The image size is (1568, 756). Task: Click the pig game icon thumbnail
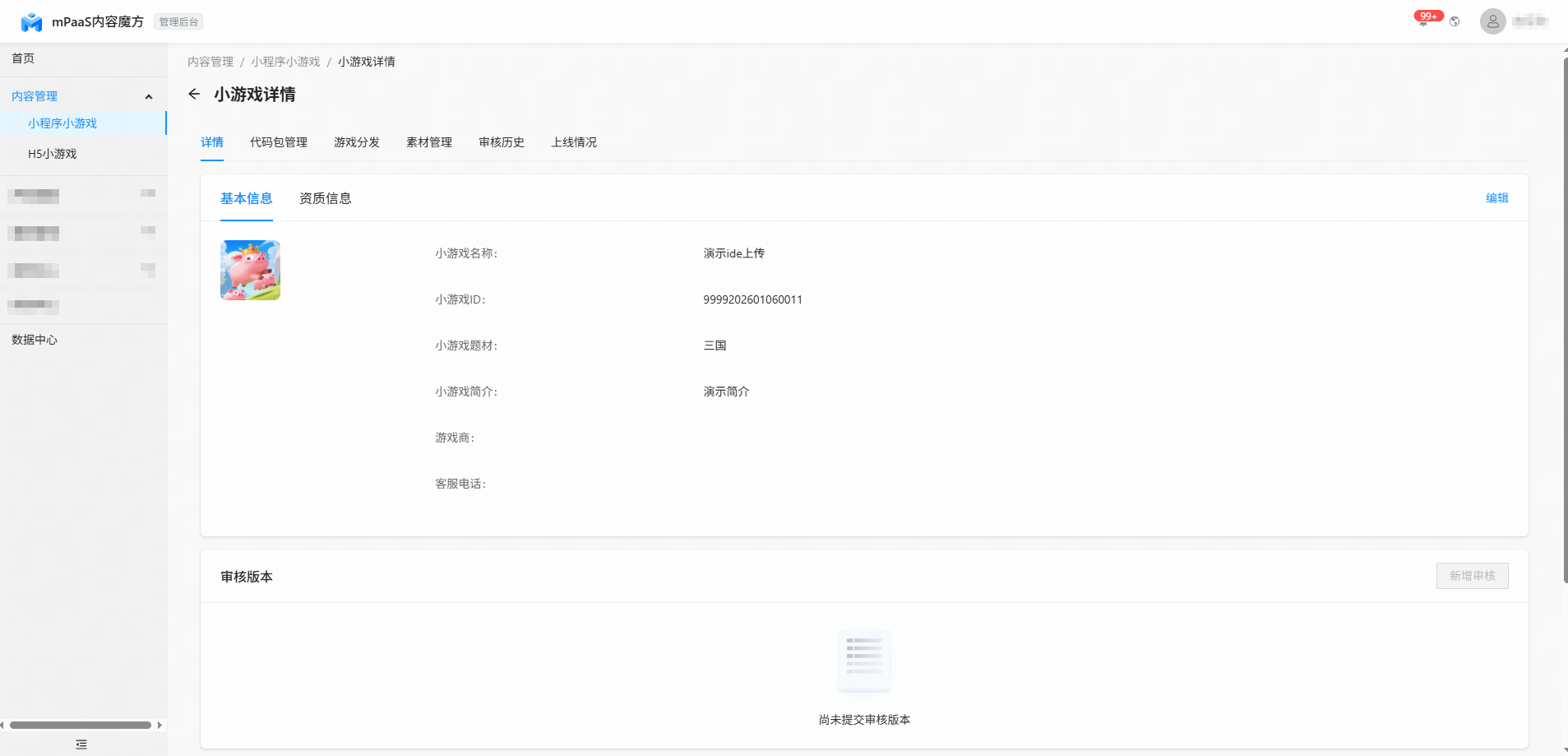point(250,270)
